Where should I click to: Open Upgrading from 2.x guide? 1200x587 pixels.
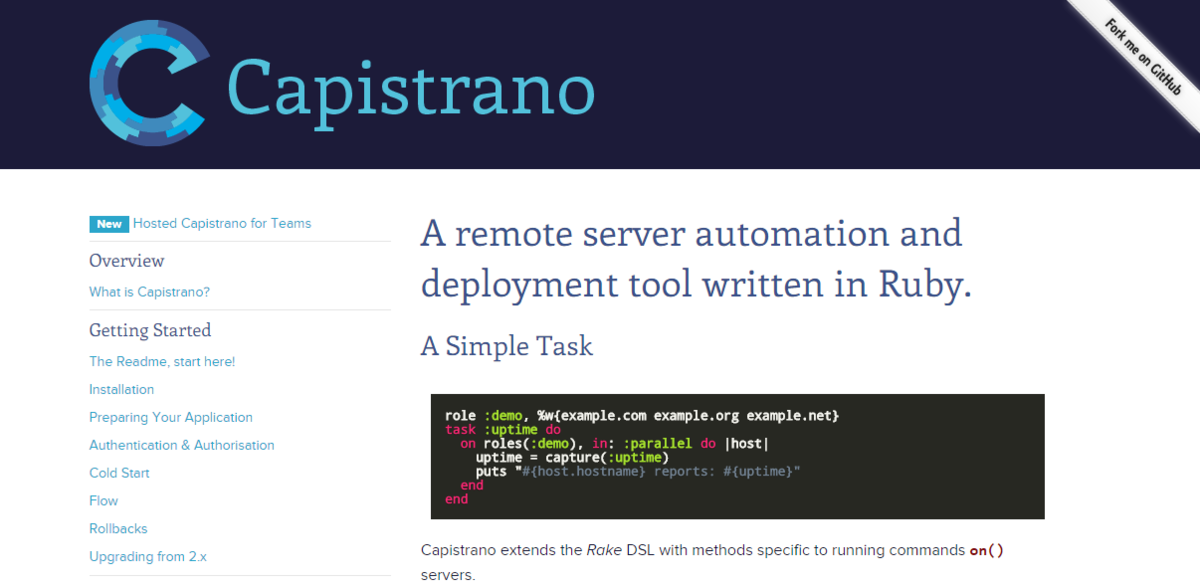tap(148, 557)
